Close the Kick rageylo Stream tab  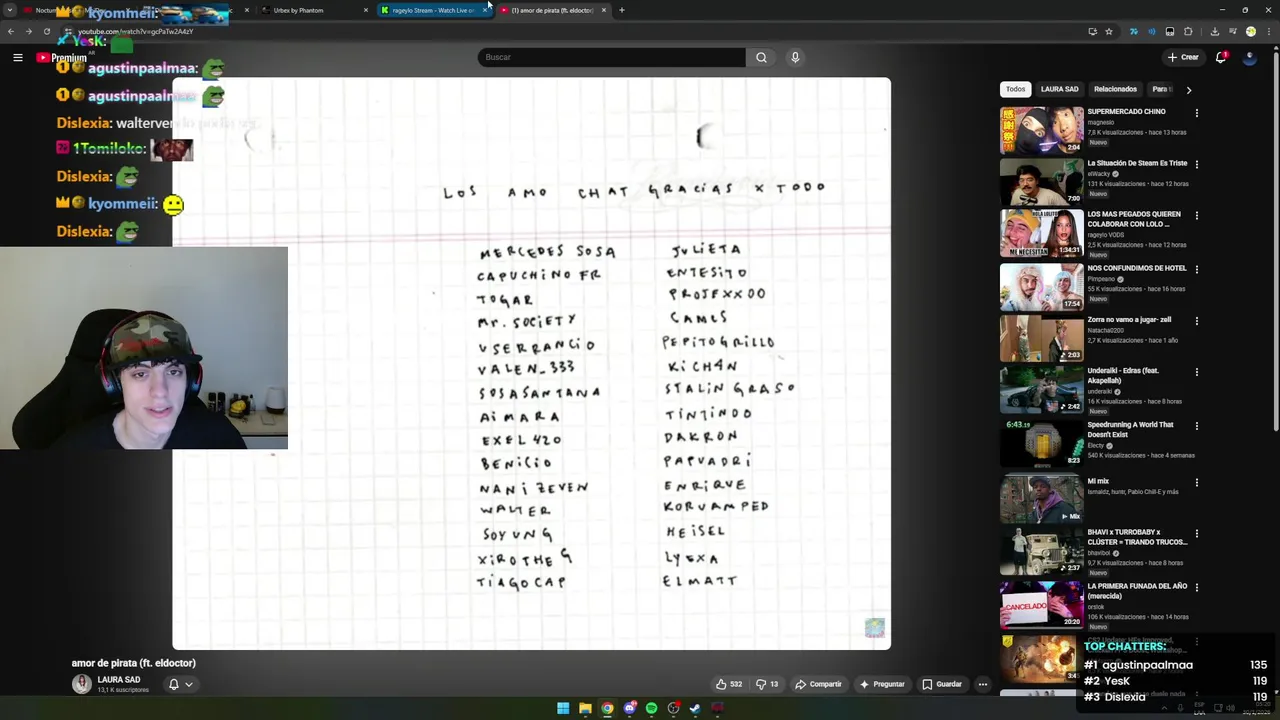pyautogui.click(x=485, y=10)
